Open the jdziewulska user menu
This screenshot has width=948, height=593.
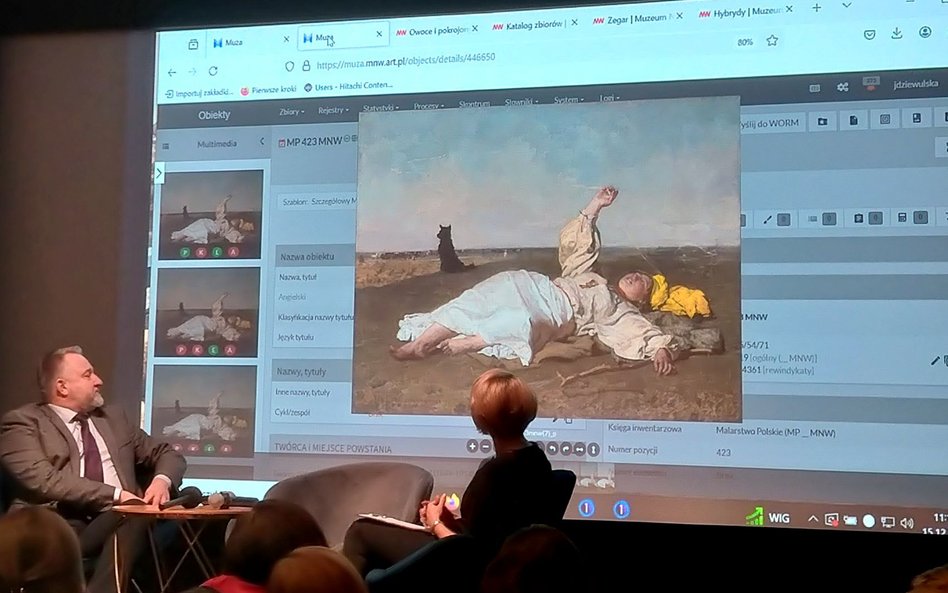(x=915, y=85)
